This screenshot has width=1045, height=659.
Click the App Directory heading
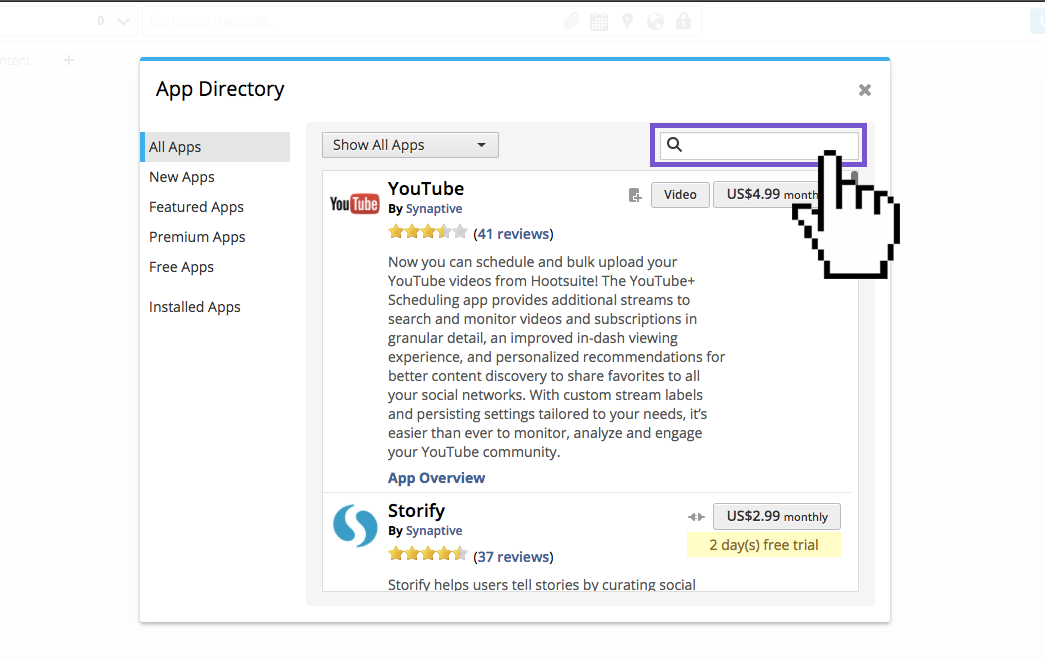click(220, 89)
